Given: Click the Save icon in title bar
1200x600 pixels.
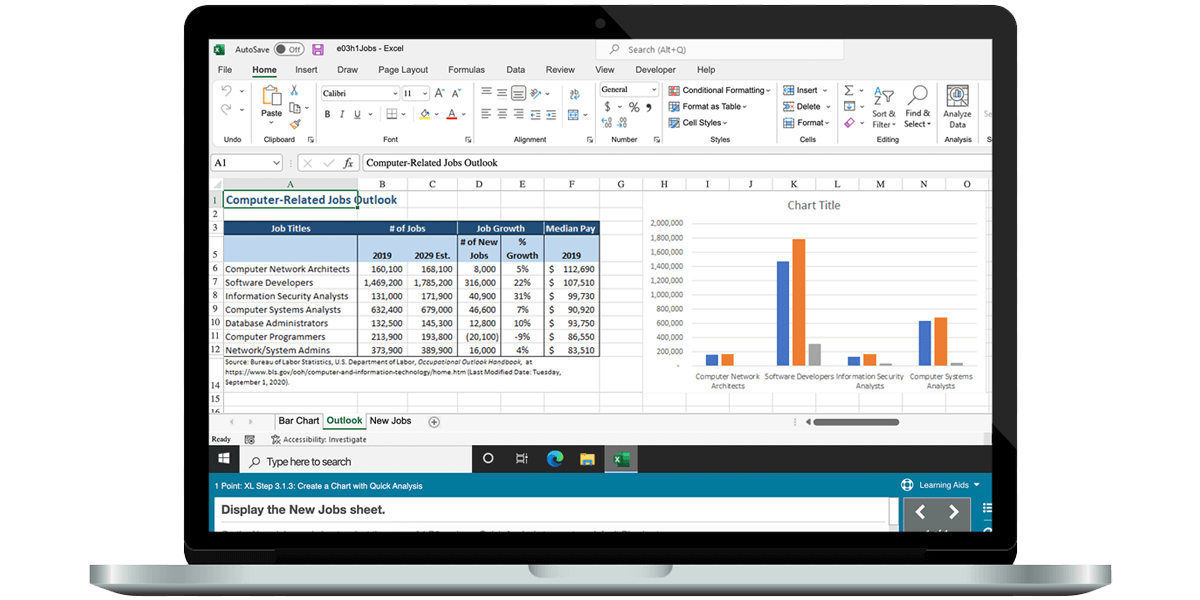Looking at the screenshot, I should (x=318, y=49).
